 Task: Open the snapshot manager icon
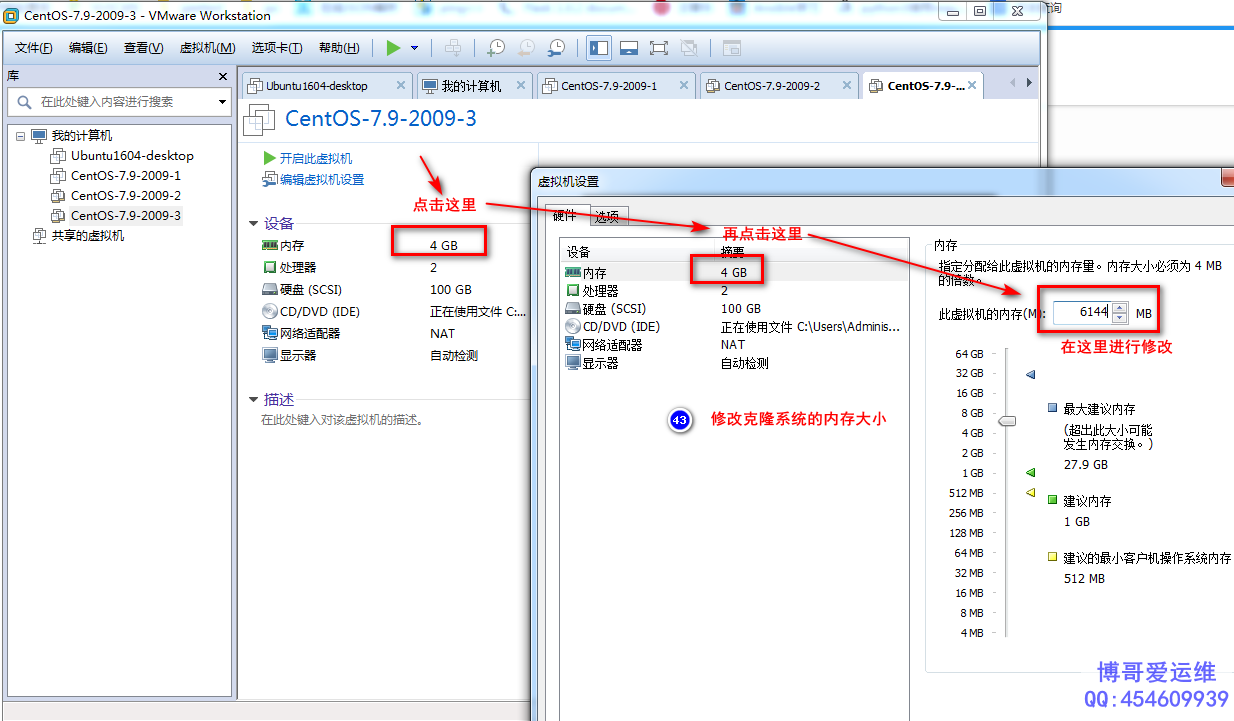[556, 48]
